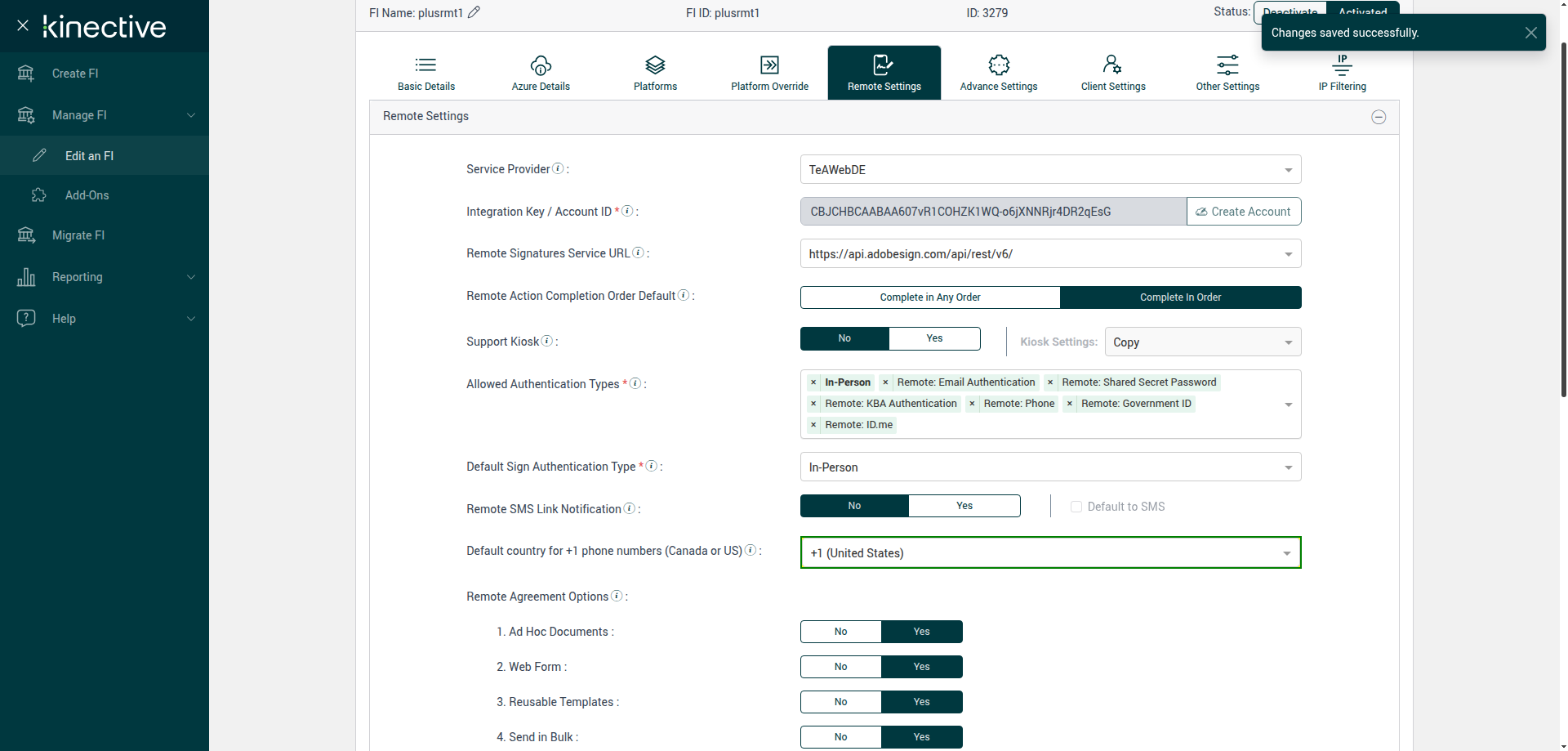The width and height of the screenshot is (1568, 751).
Task: Show info for Allowed Authentication Types
Action: click(635, 383)
